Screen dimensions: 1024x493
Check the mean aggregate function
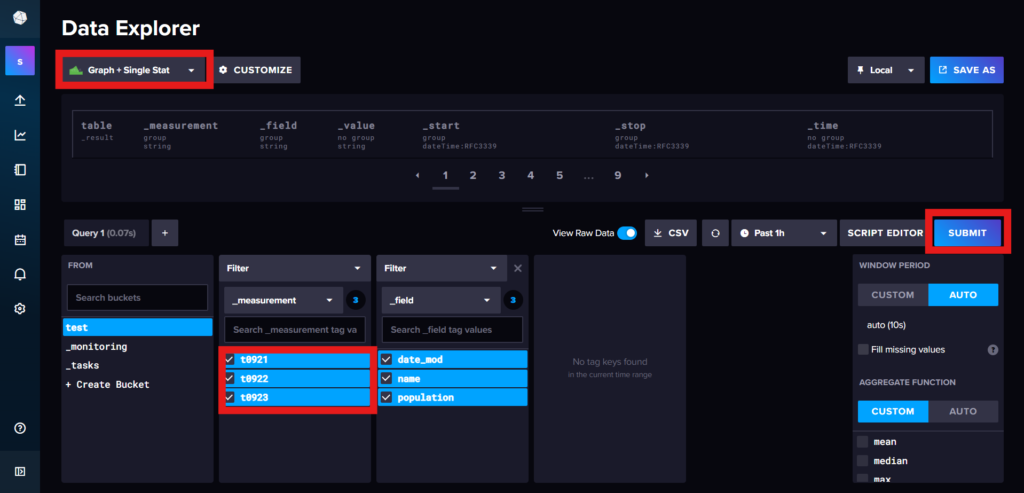[863, 441]
